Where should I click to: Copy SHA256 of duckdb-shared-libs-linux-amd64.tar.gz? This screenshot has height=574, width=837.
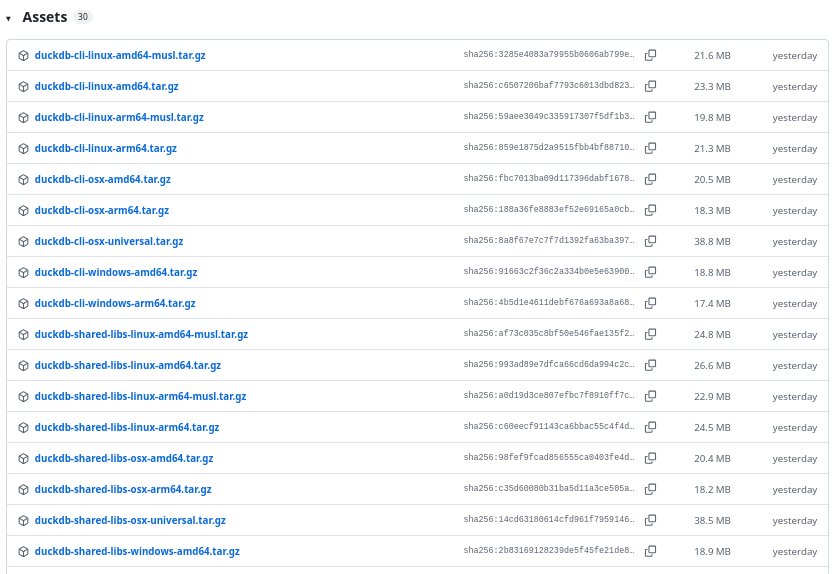650,365
